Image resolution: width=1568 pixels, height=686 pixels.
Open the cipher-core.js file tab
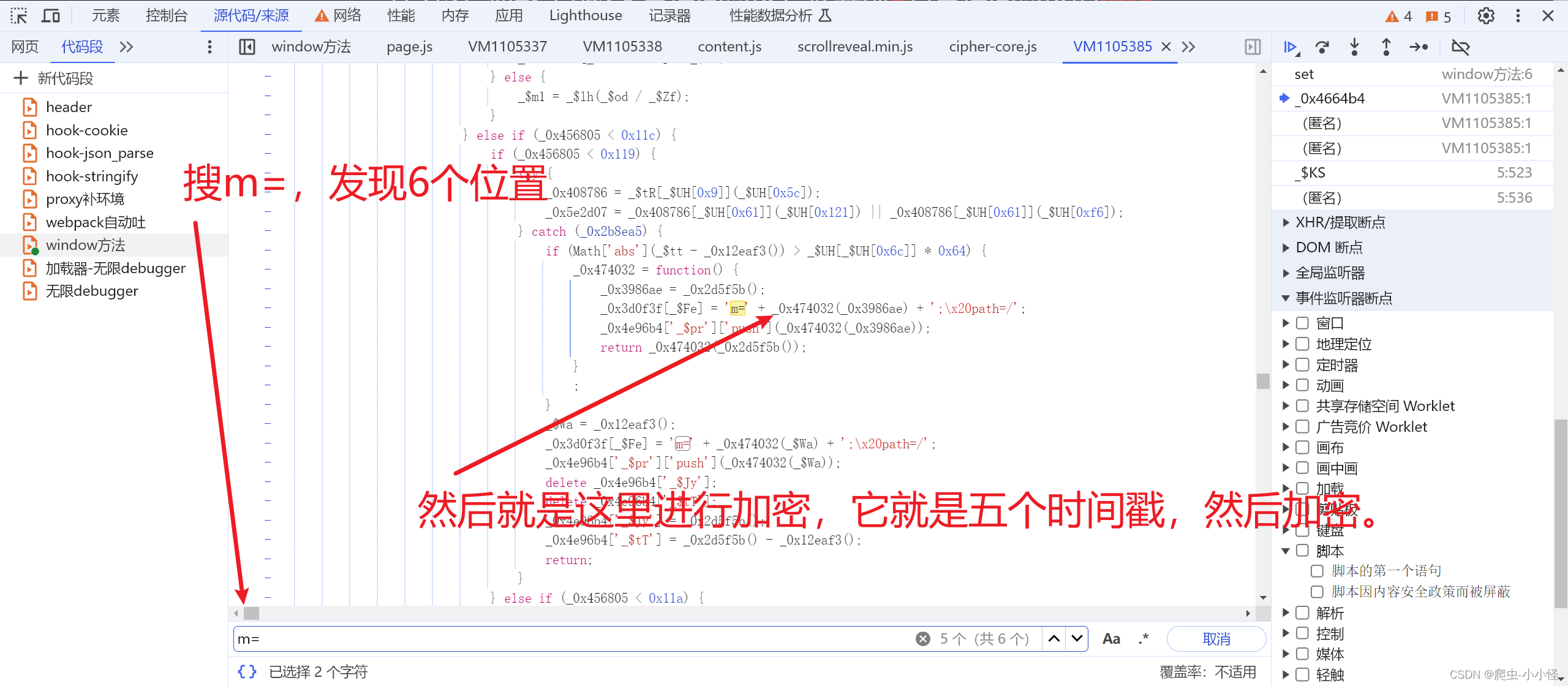(x=992, y=47)
